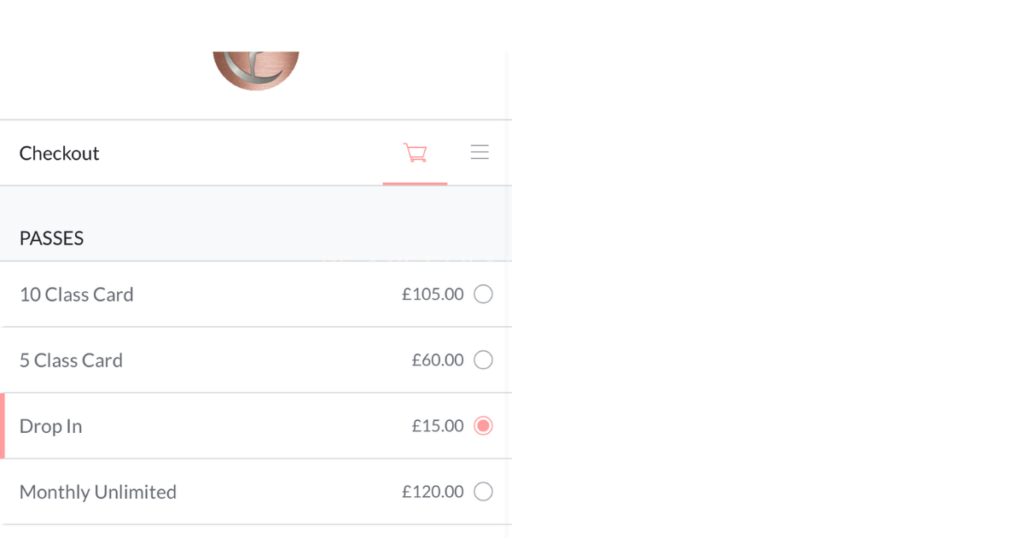Viewport: 1024px width, 538px height.
Task: Select the 10 Class Card radio button
Action: [x=483, y=294]
